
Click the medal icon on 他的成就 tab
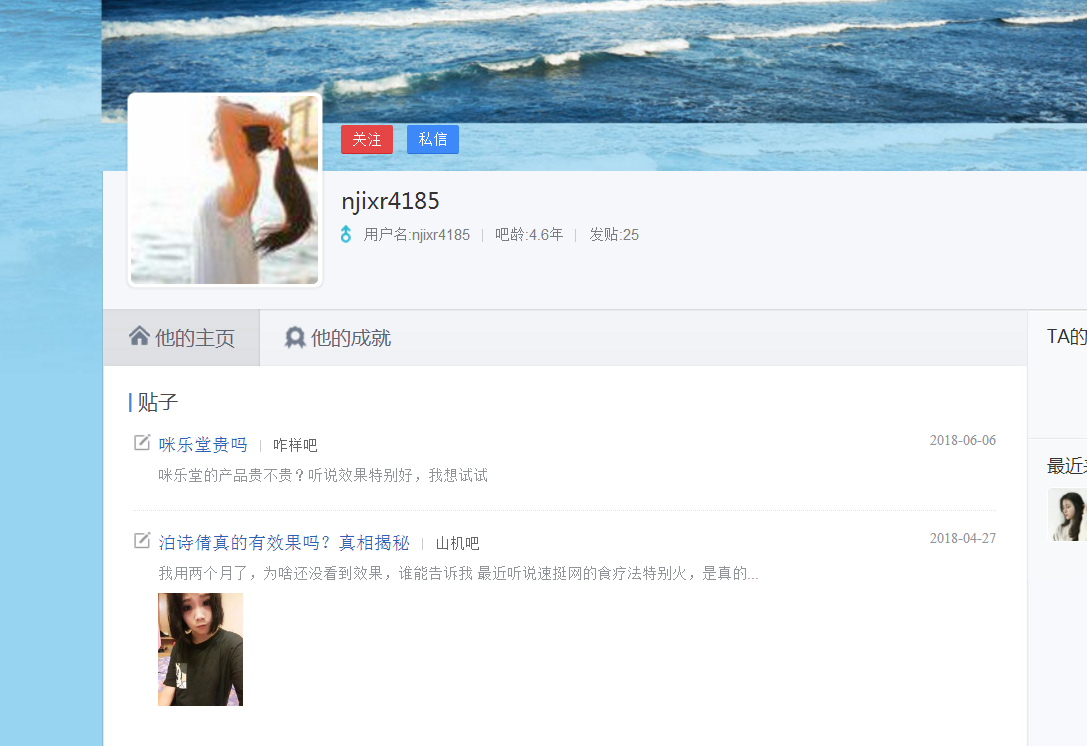coord(295,338)
